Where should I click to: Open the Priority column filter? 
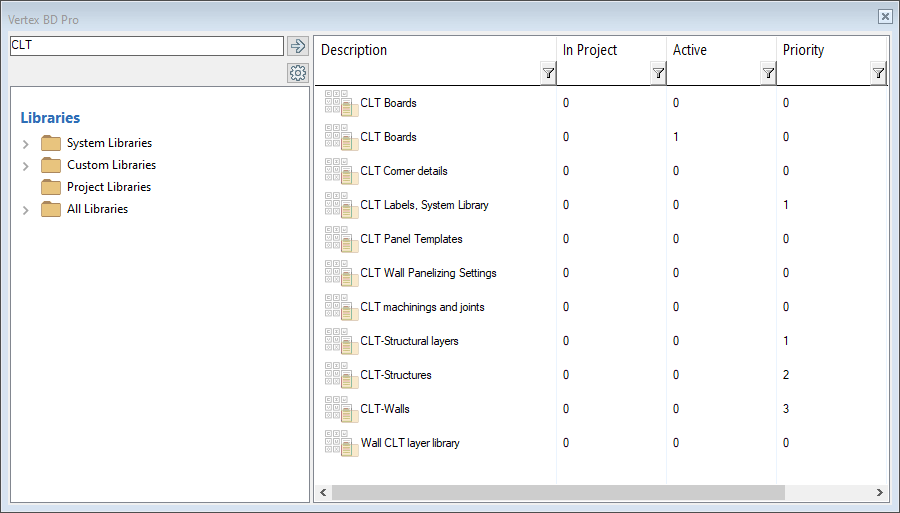pyautogui.click(x=878, y=73)
